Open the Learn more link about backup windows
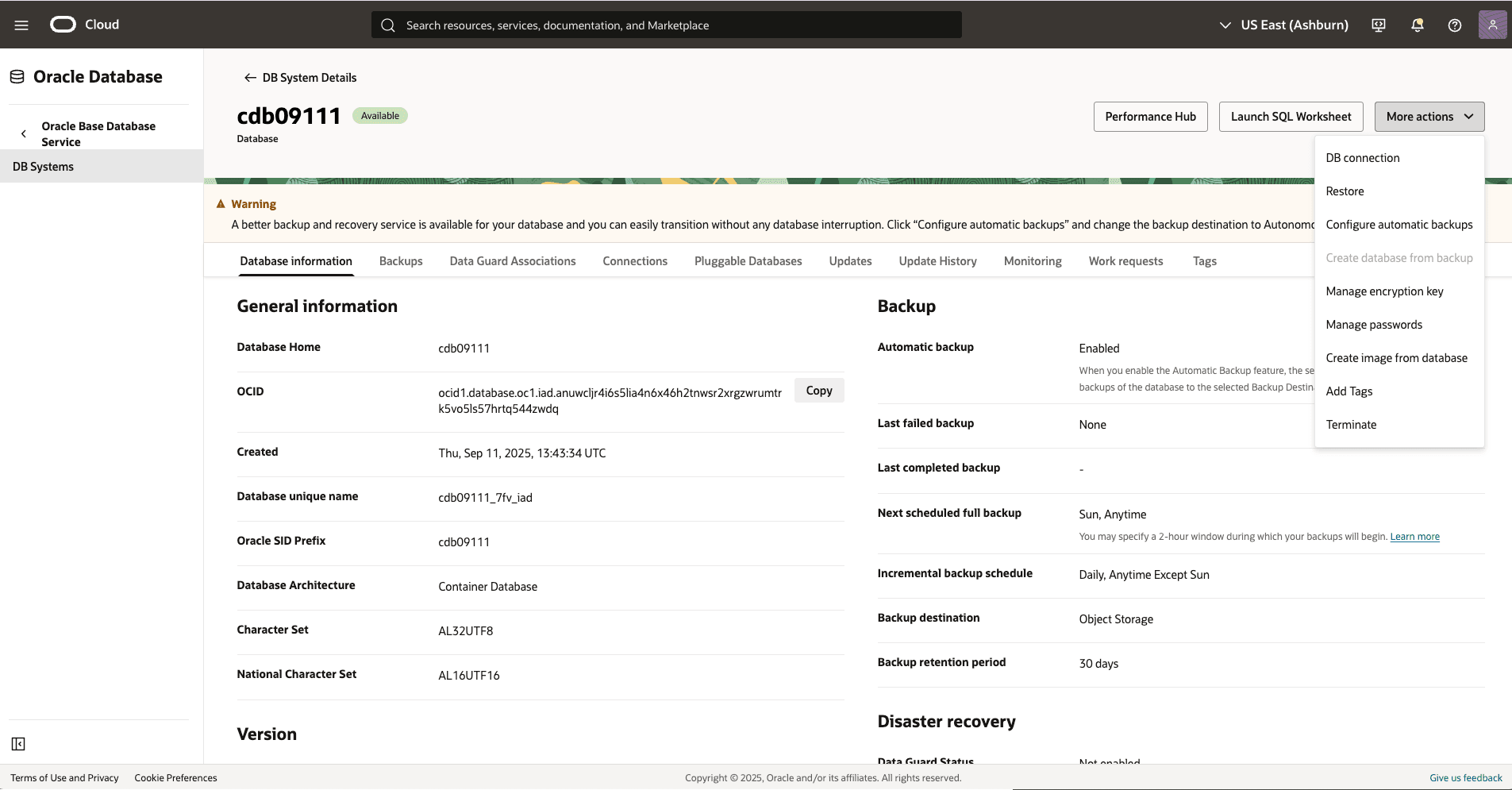 point(1415,536)
